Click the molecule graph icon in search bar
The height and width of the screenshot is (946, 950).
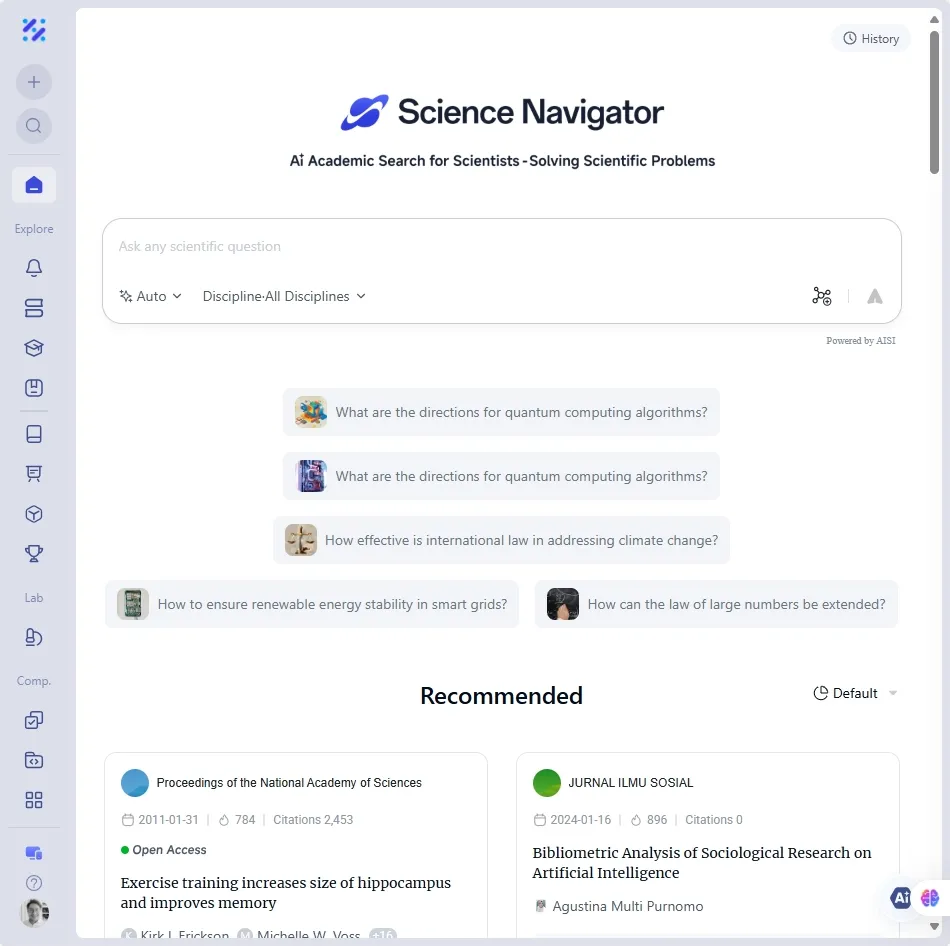coord(822,296)
